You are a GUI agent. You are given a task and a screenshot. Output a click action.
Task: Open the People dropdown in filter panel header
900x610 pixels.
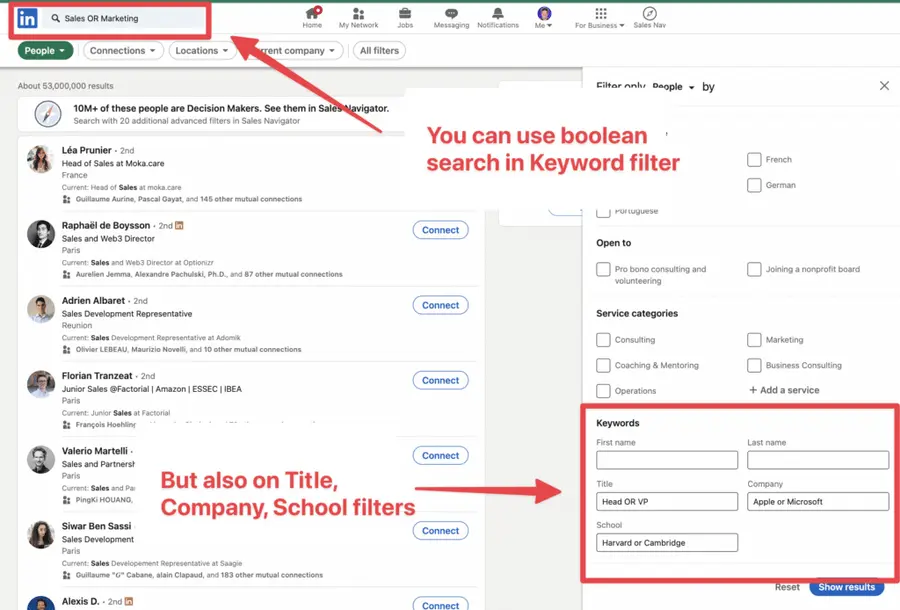[673, 87]
